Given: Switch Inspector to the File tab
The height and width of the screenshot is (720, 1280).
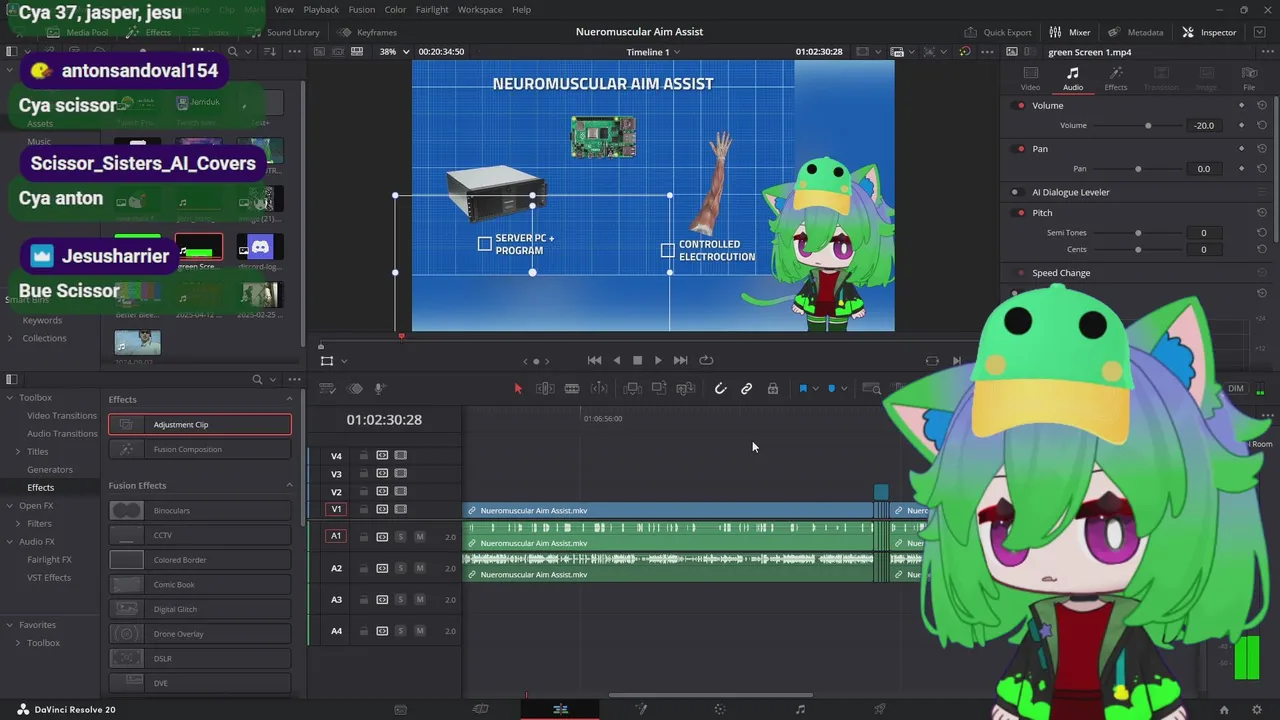Looking at the screenshot, I should point(1249,79).
